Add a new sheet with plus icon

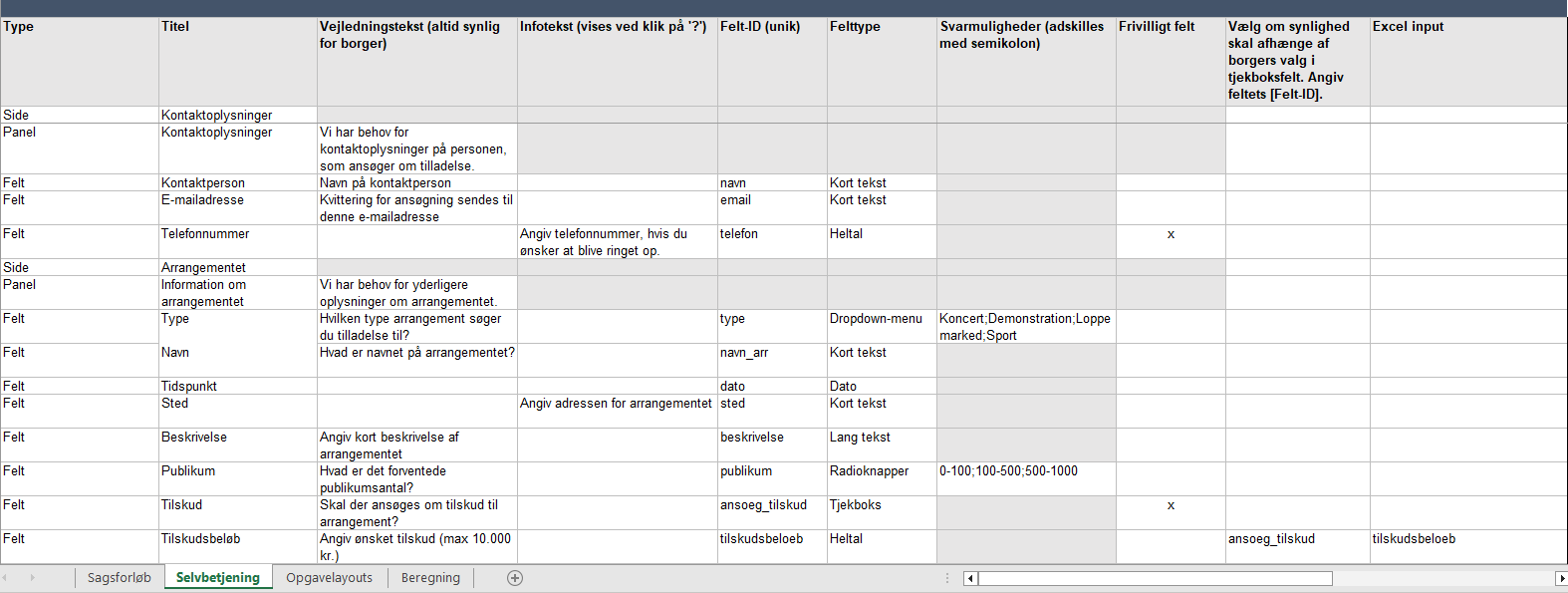(515, 578)
